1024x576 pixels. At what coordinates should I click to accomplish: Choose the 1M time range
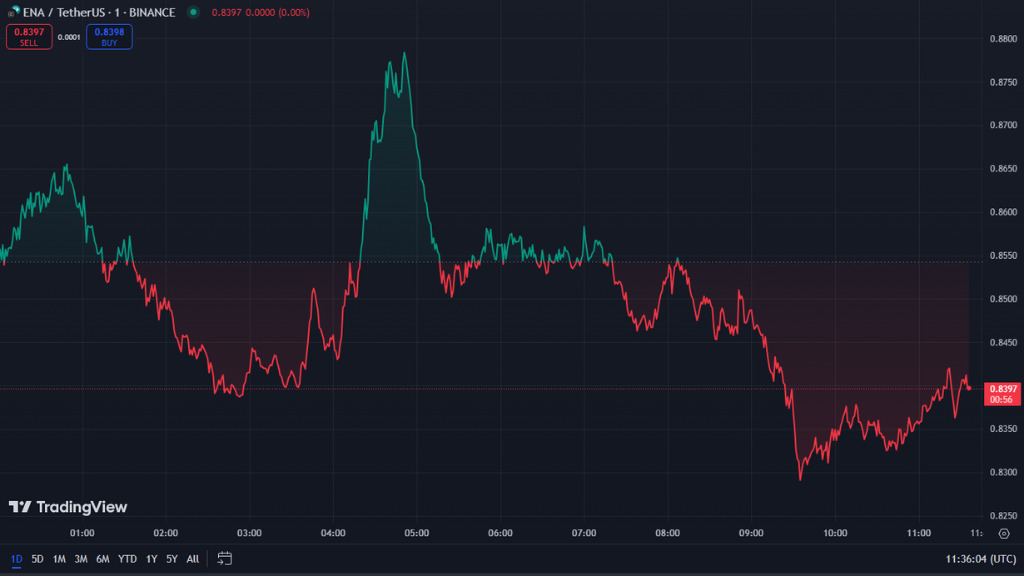click(x=59, y=559)
